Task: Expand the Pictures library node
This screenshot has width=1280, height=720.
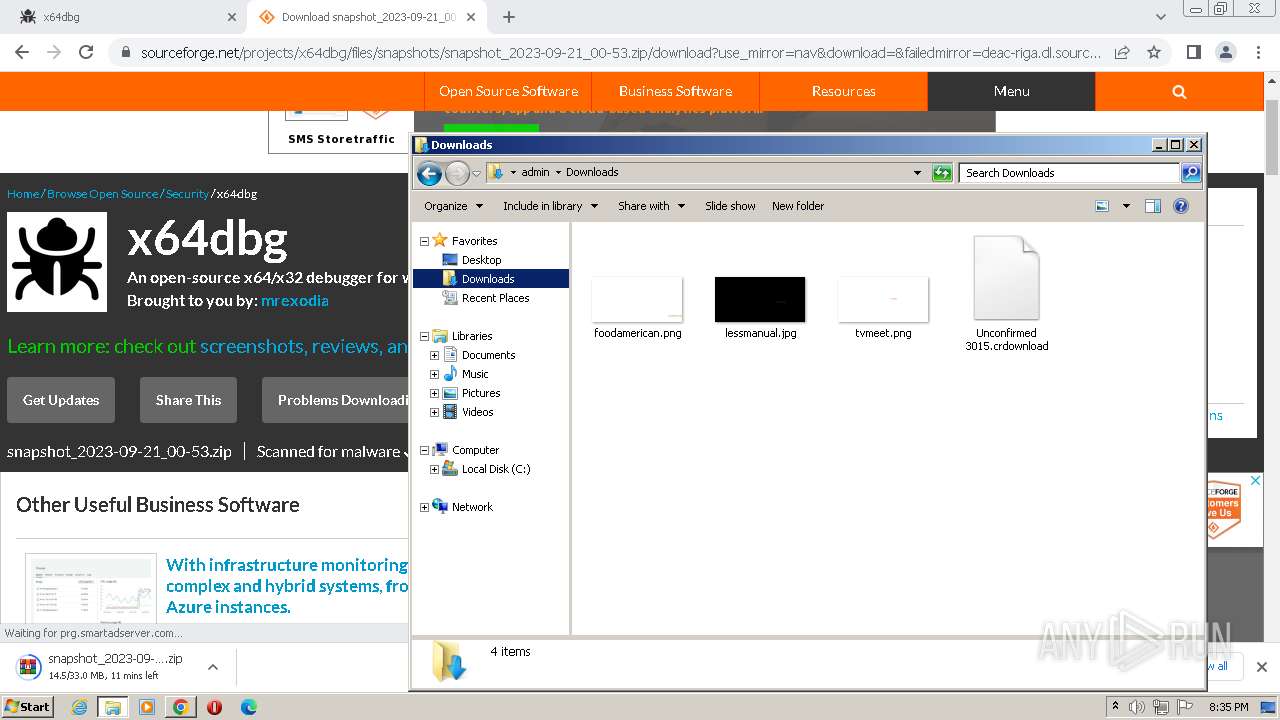Action: tap(434, 393)
